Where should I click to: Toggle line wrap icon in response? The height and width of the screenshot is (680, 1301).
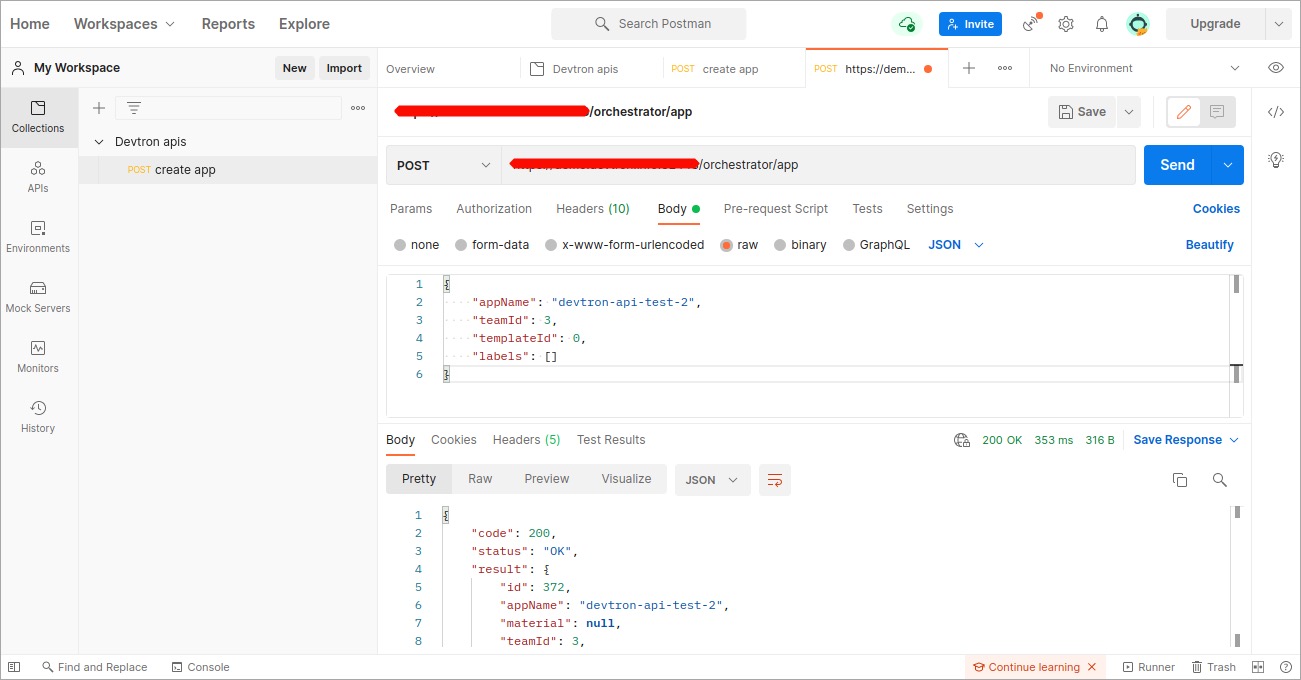(x=774, y=480)
